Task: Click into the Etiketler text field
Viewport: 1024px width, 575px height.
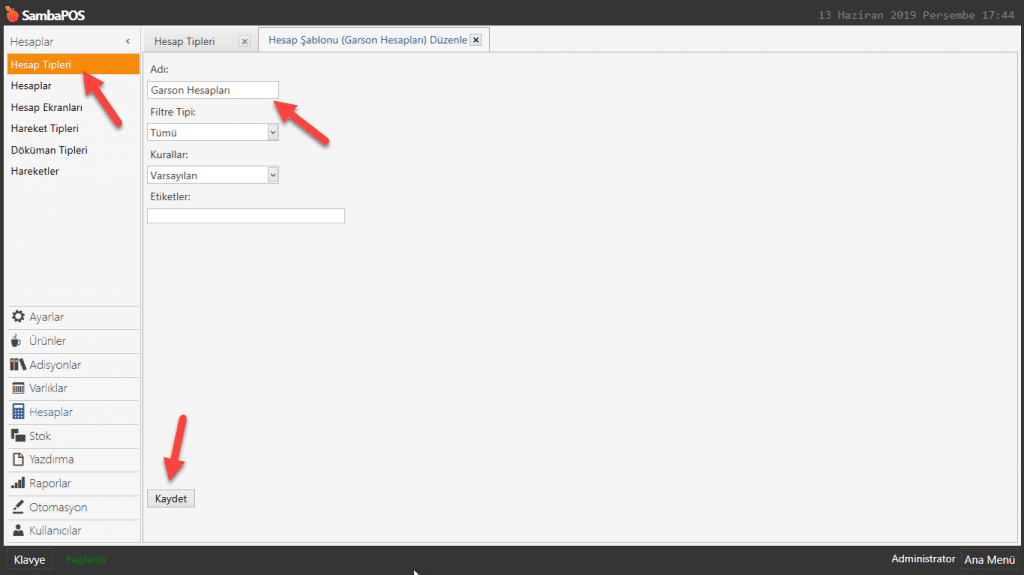Action: [x=245, y=216]
